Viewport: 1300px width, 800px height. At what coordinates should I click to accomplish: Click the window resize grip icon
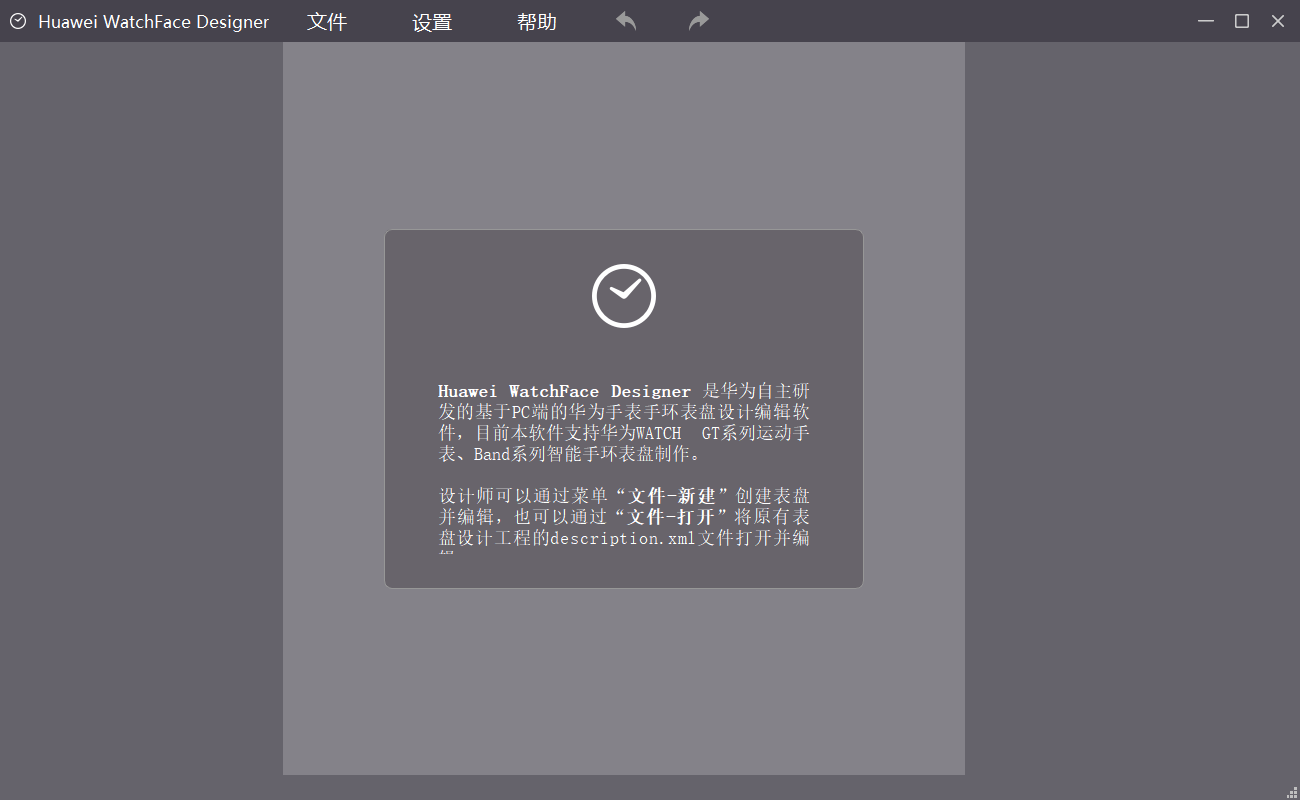coord(1291,791)
